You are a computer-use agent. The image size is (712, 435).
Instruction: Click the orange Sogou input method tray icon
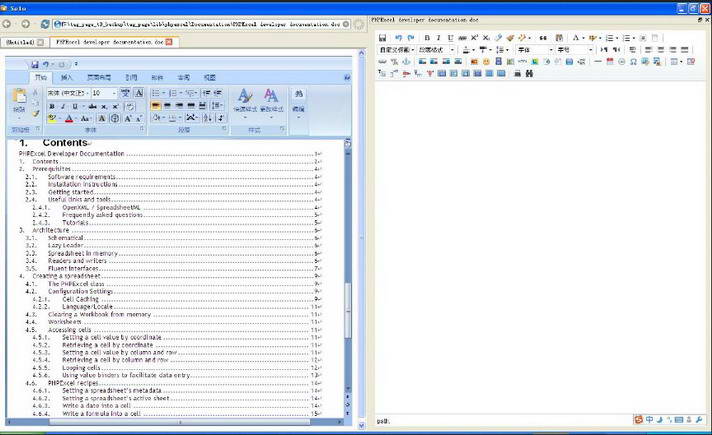638,420
